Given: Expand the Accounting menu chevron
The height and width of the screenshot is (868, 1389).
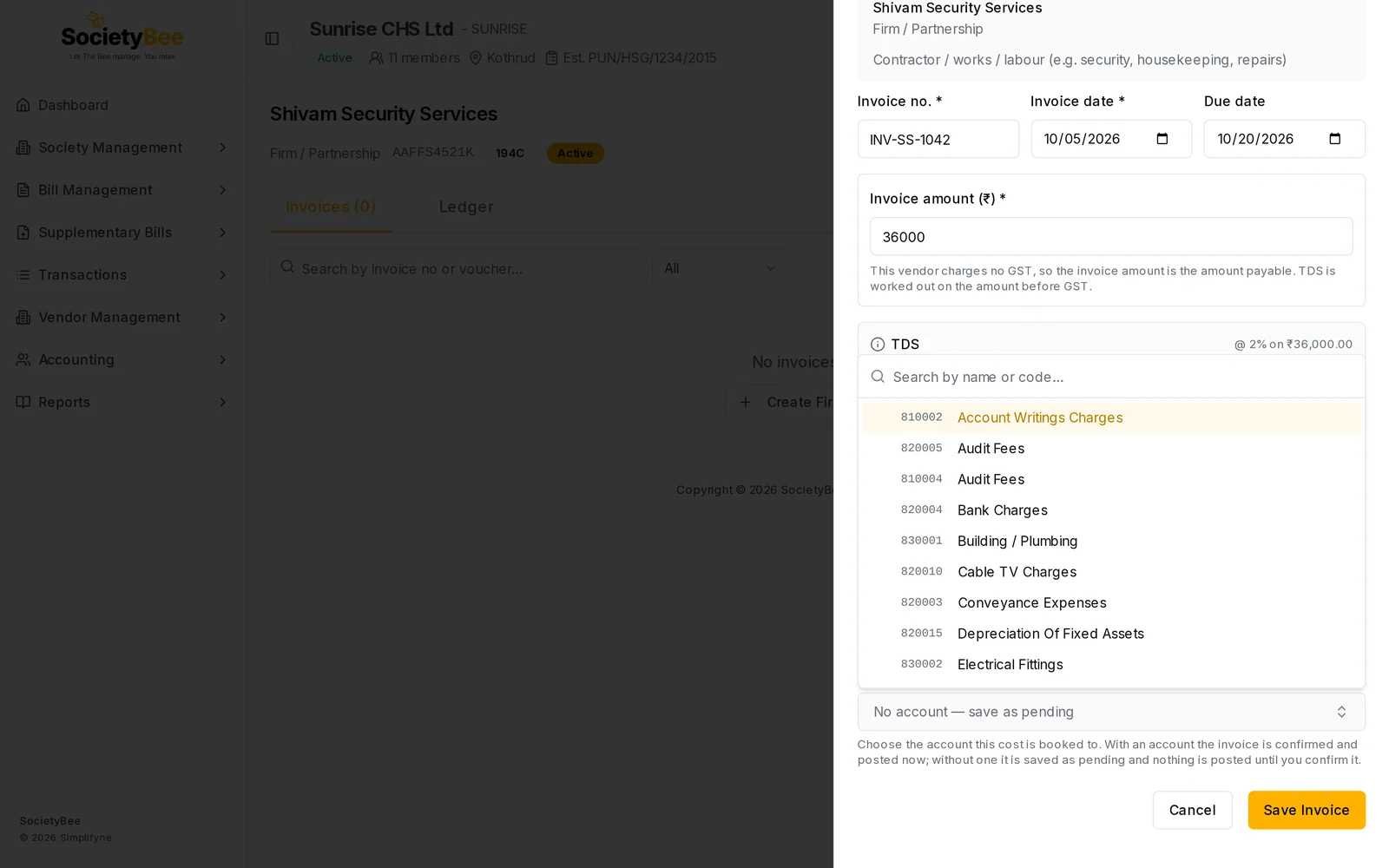Looking at the screenshot, I should click(223, 360).
